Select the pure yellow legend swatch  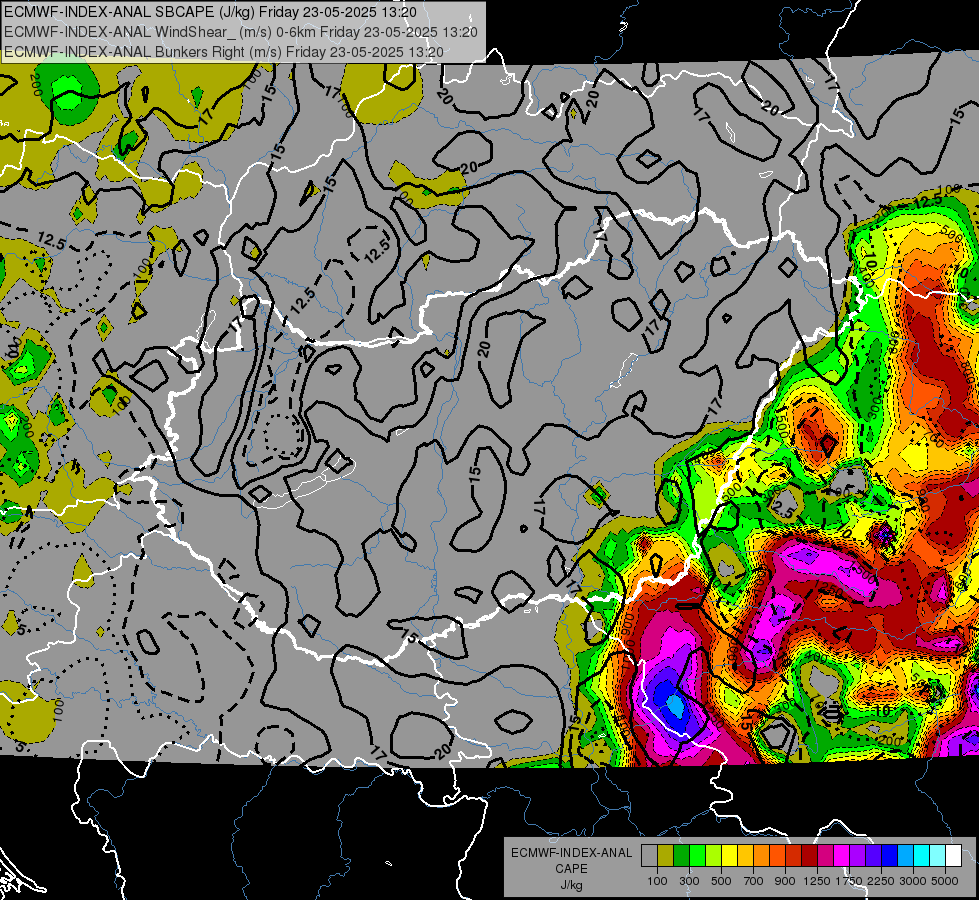[729, 856]
